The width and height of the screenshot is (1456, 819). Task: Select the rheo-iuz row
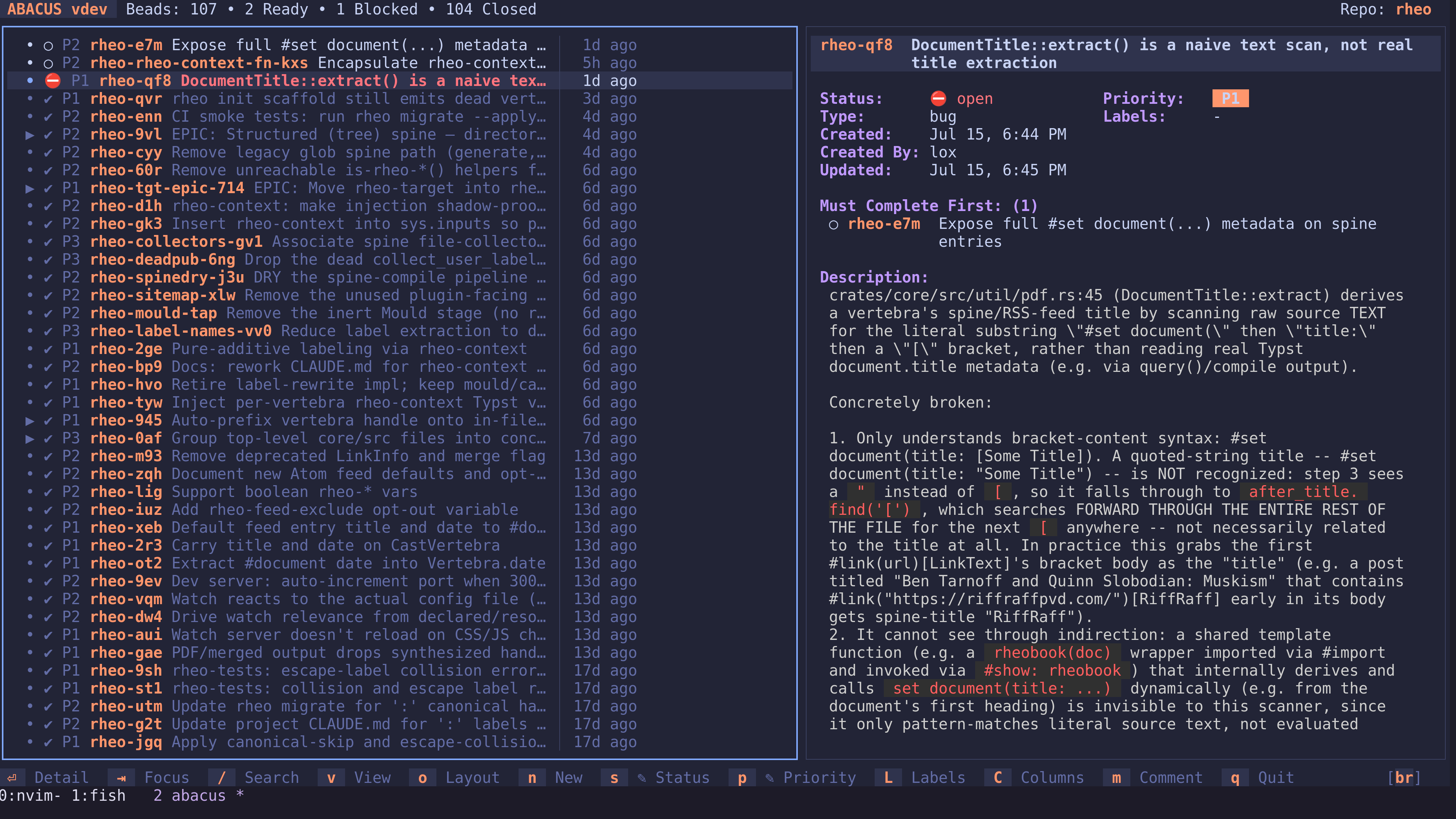(399, 510)
